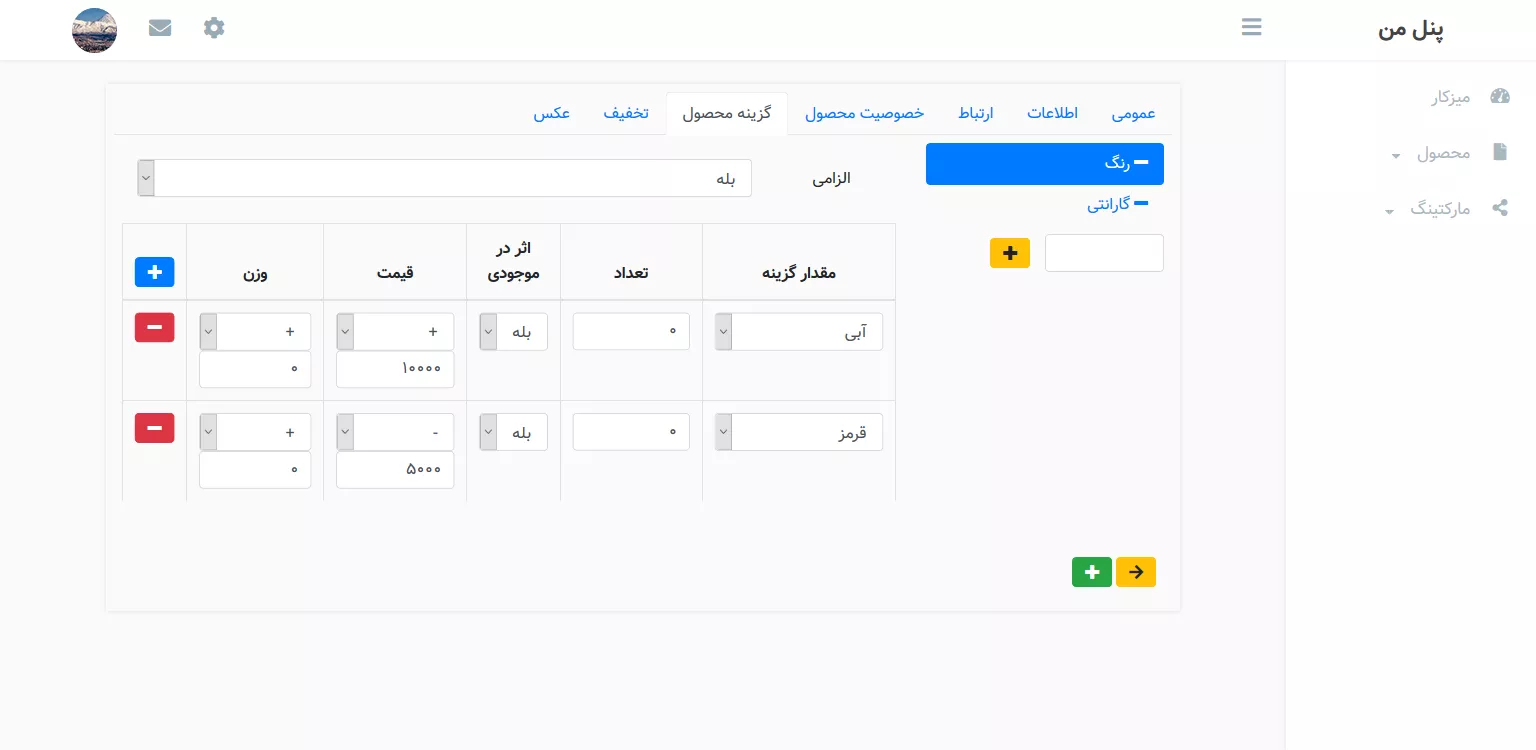Expand the محصول sidebar menu
Image resolution: width=1536 pixels, height=750 pixels.
point(1442,153)
